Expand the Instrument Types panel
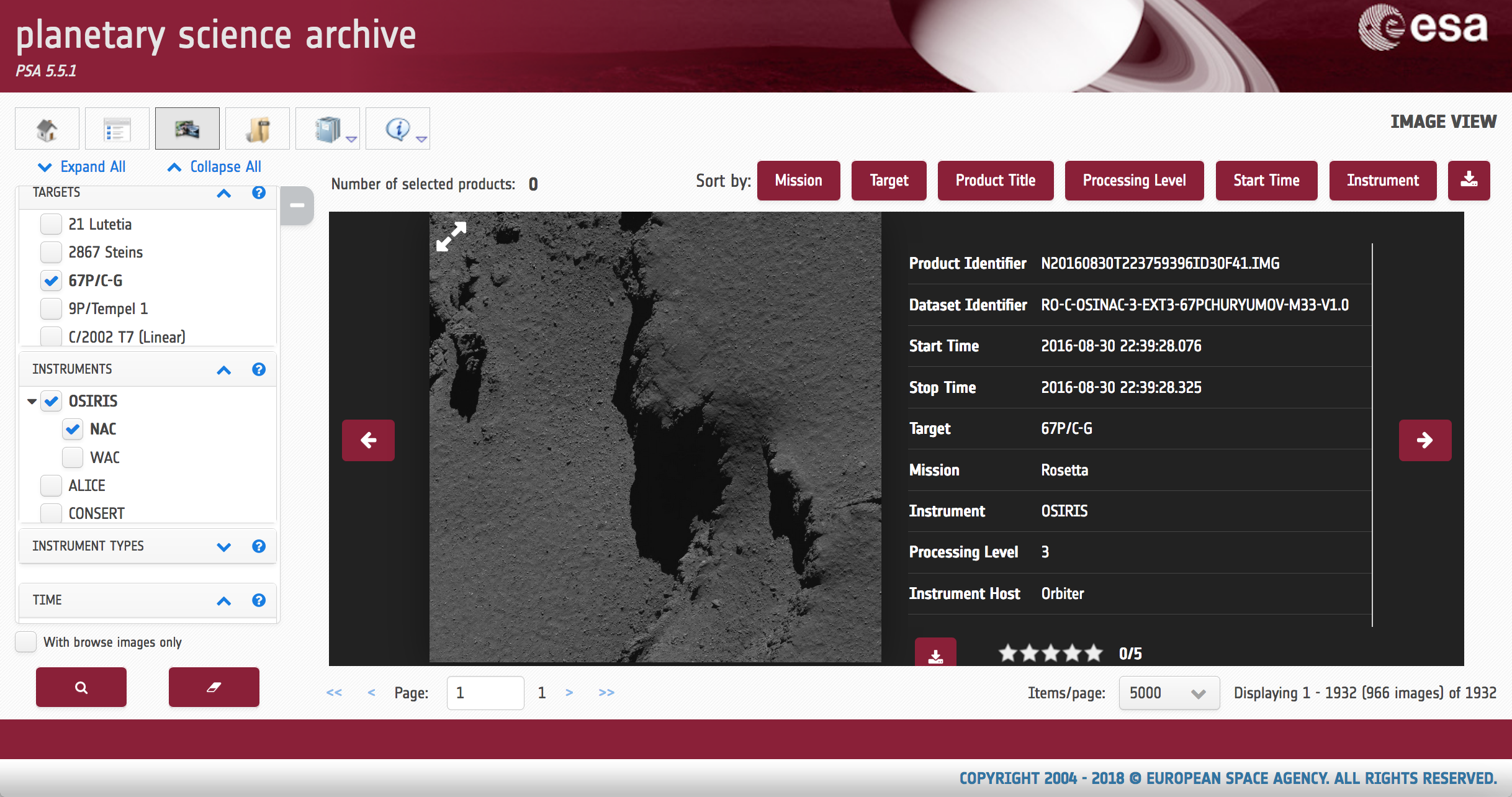Image resolution: width=1512 pixels, height=797 pixels. tap(223, 547)
